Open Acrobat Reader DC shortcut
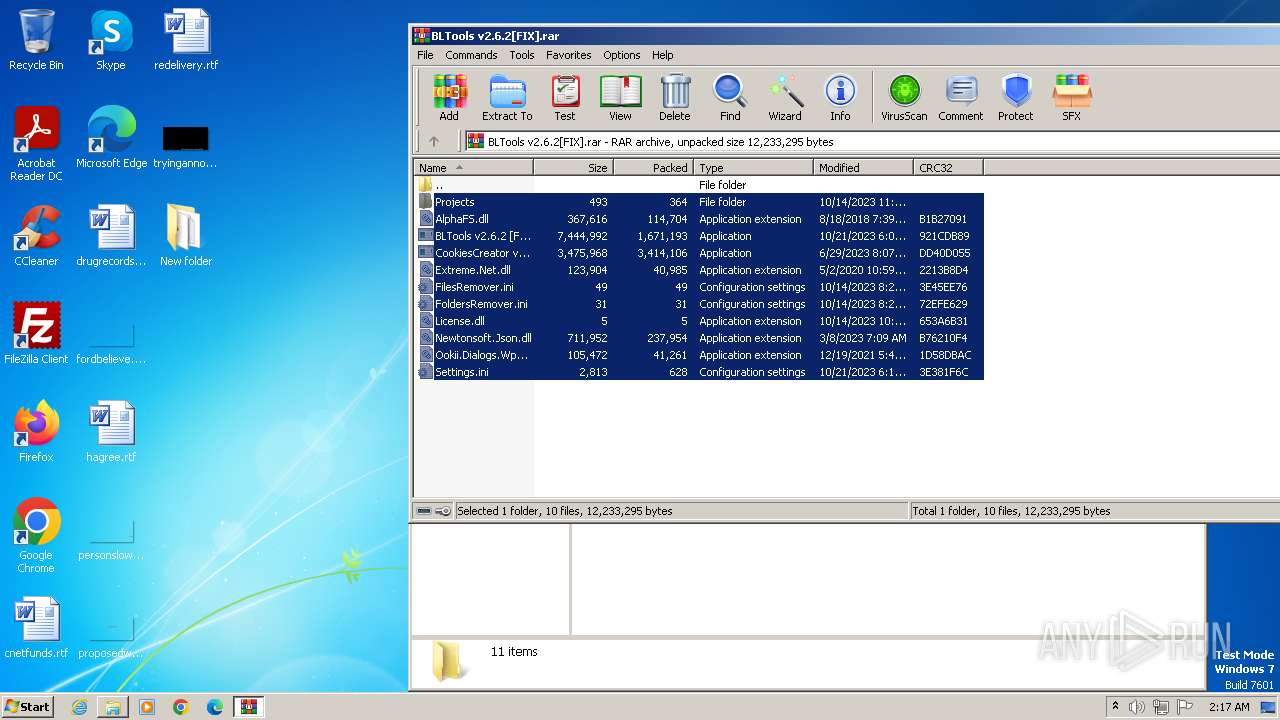 (x=36, y=144)
